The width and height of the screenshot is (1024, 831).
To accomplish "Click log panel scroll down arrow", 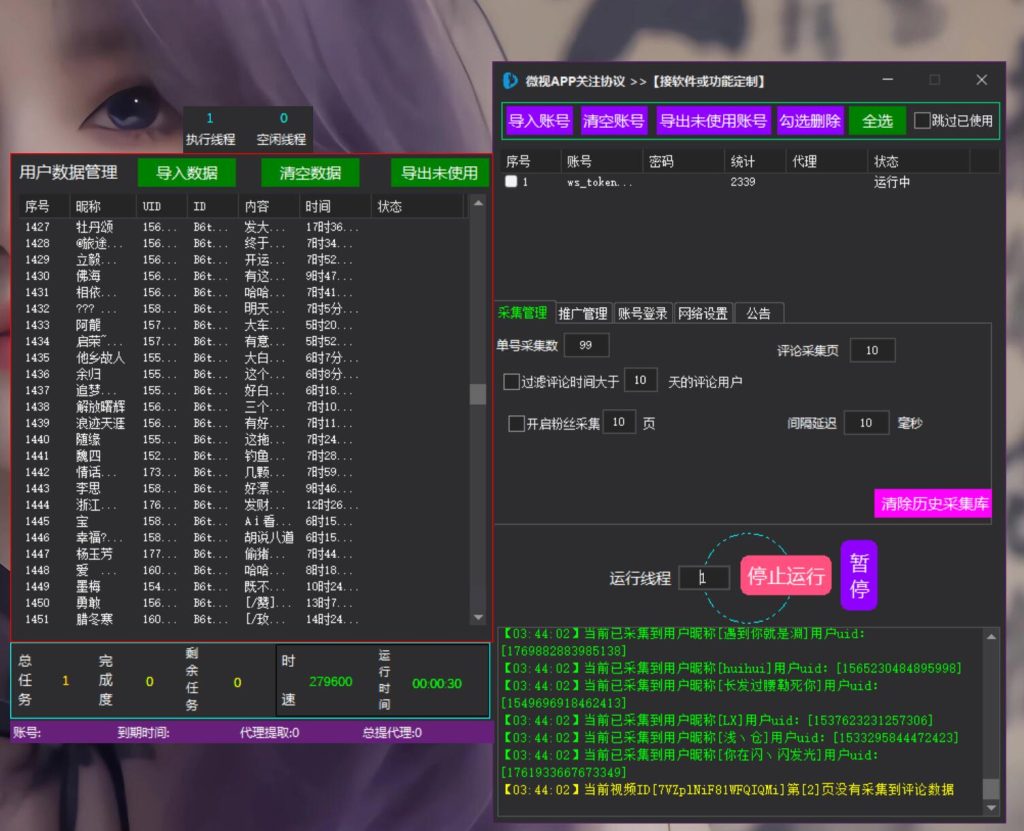I will pyautogui.click(x=991, y=807).
